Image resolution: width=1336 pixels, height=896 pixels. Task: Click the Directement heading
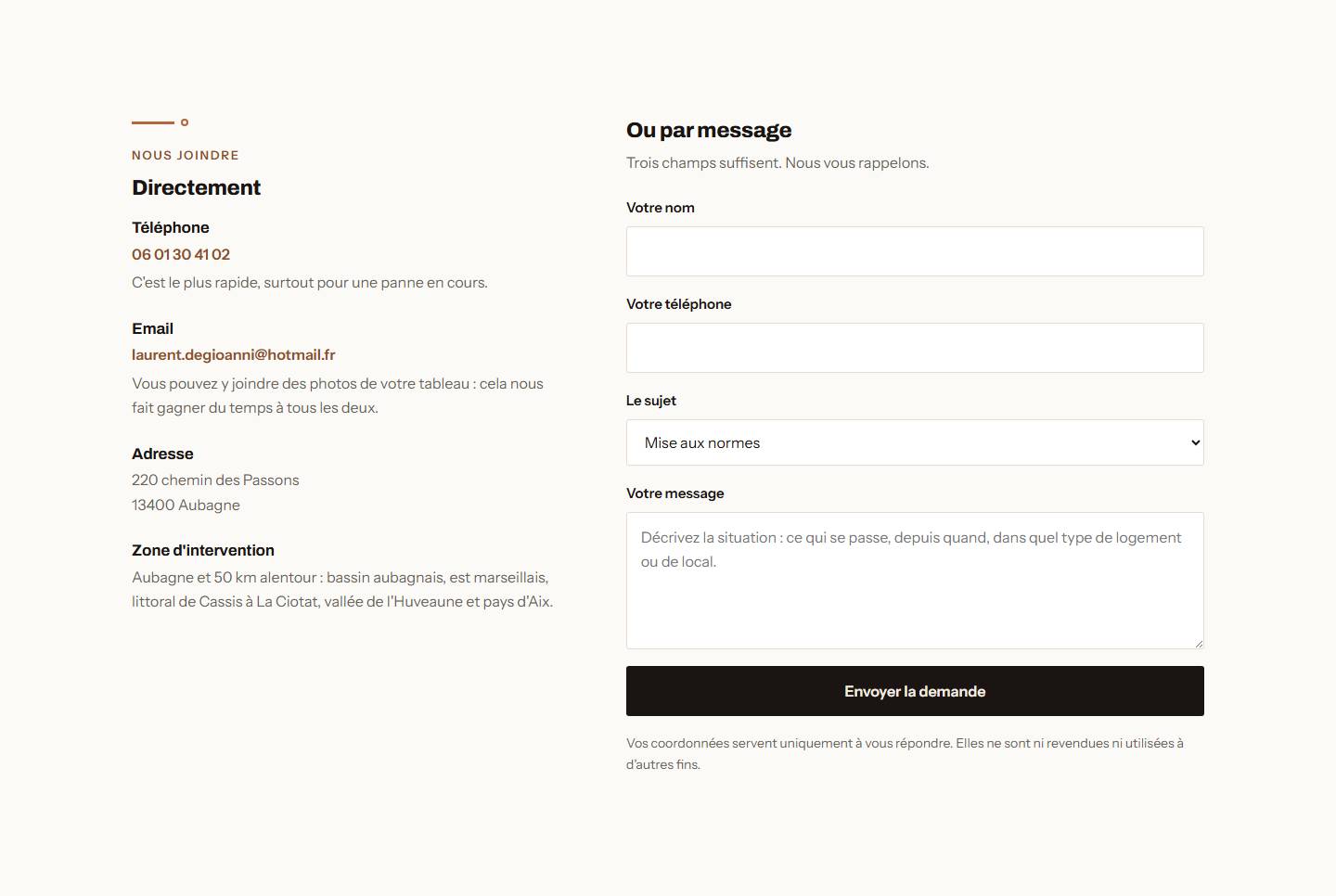click(x=196, y=187)
